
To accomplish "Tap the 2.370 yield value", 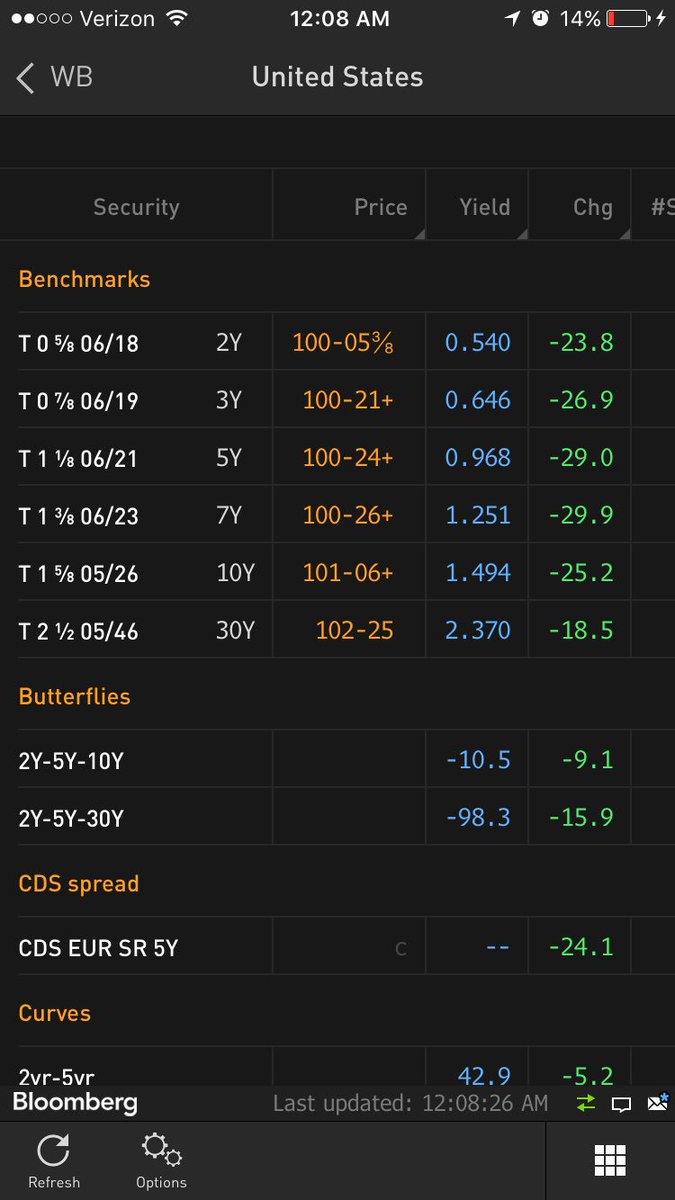I will 478,630.
